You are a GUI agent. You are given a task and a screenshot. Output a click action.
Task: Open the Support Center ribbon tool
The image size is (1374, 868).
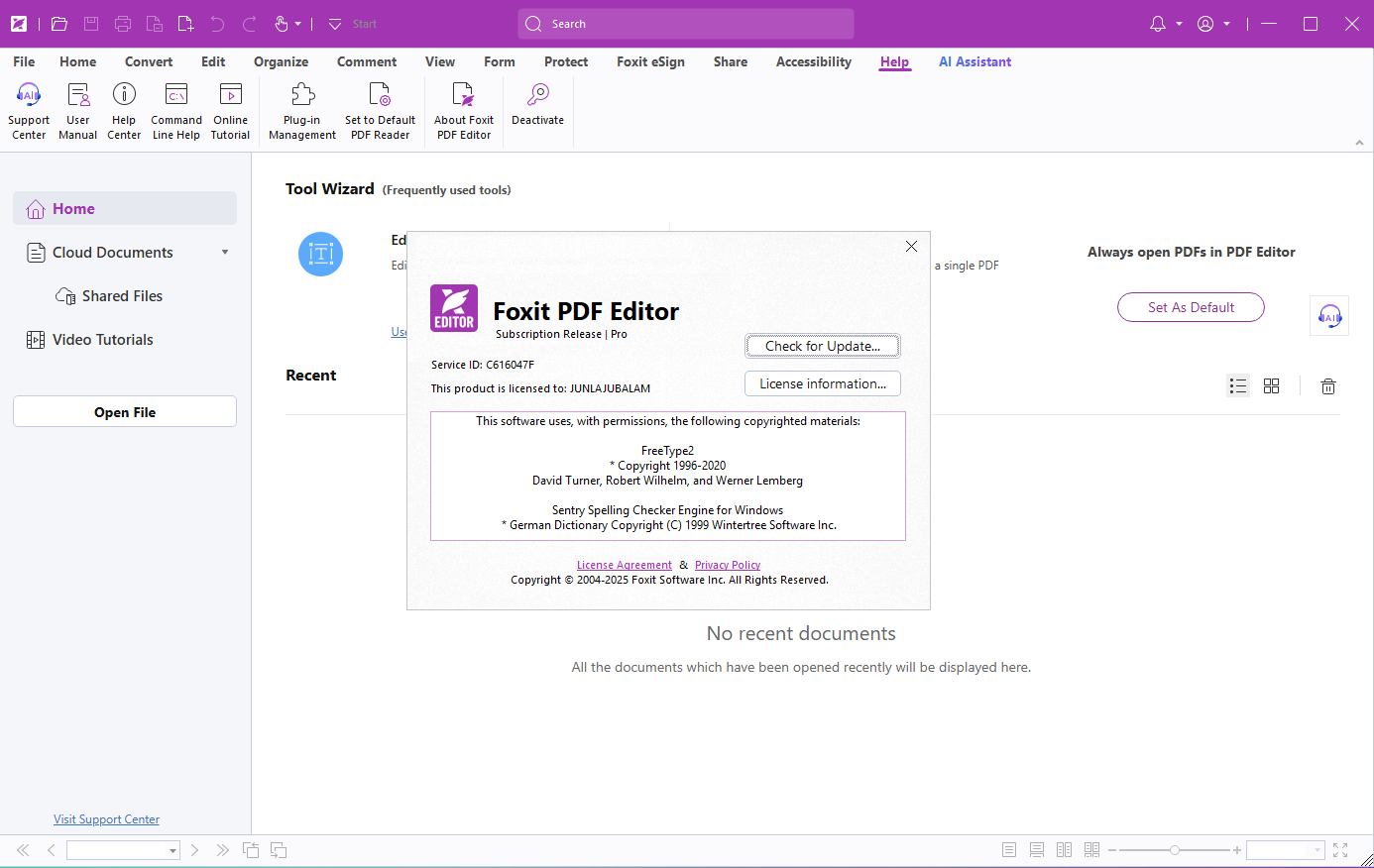(x=29, y=111)
